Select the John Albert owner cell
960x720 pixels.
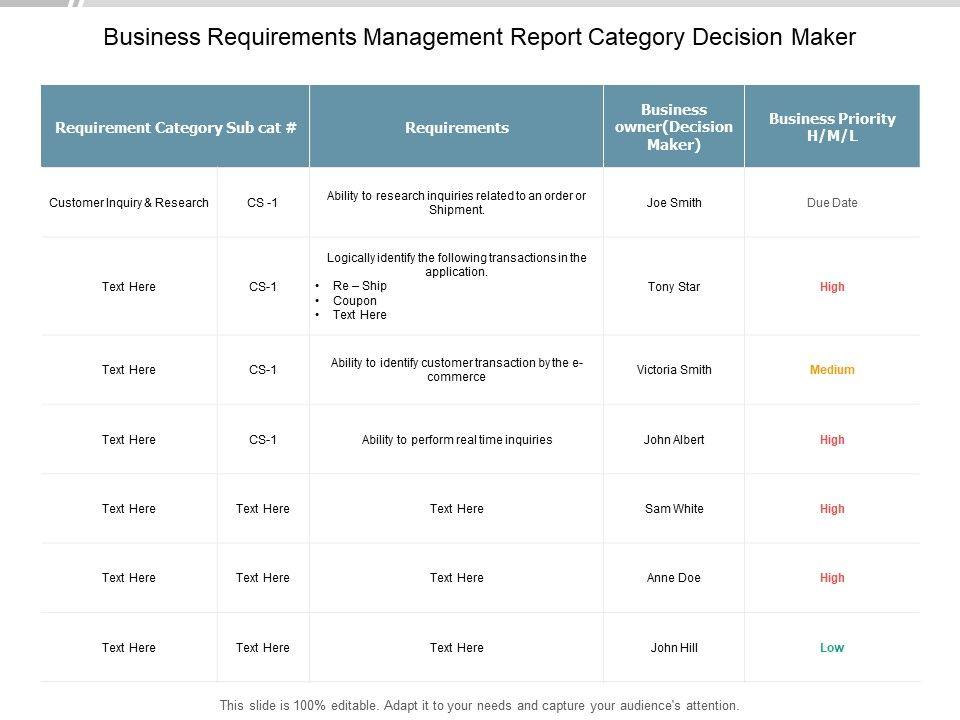[674, 440]
